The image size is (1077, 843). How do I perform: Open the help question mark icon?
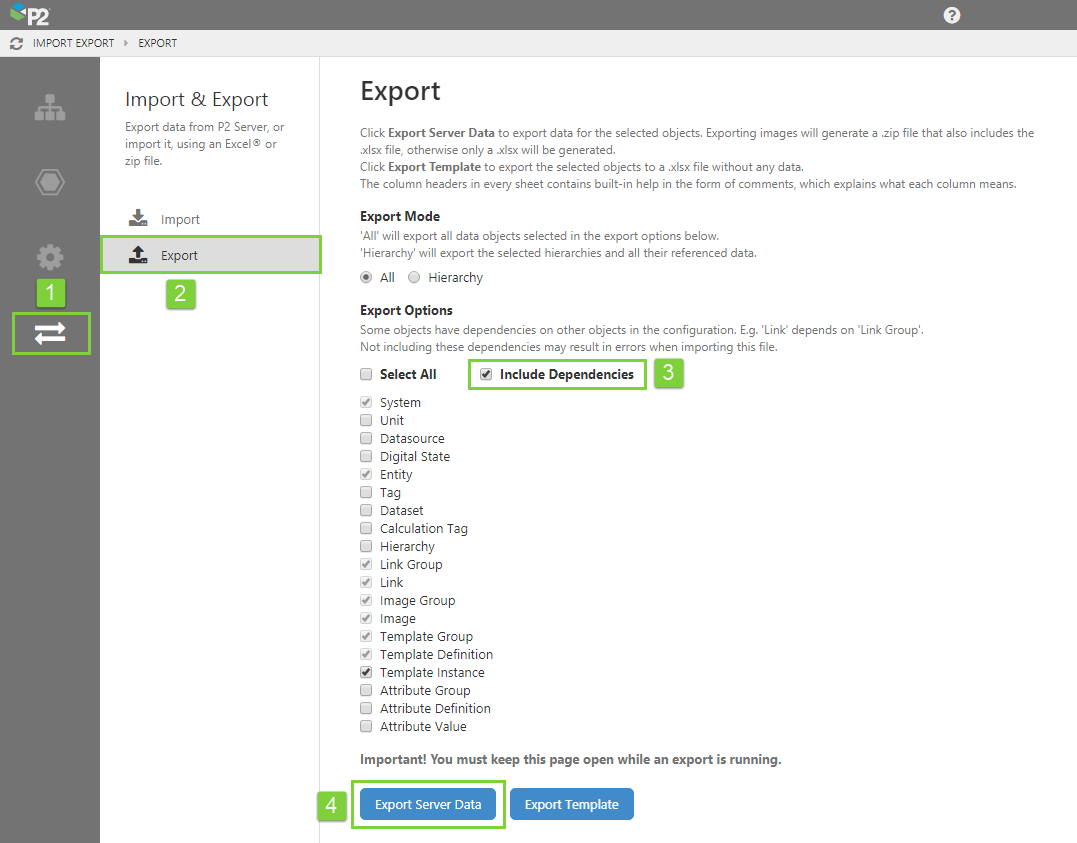(x=951, y=15)
